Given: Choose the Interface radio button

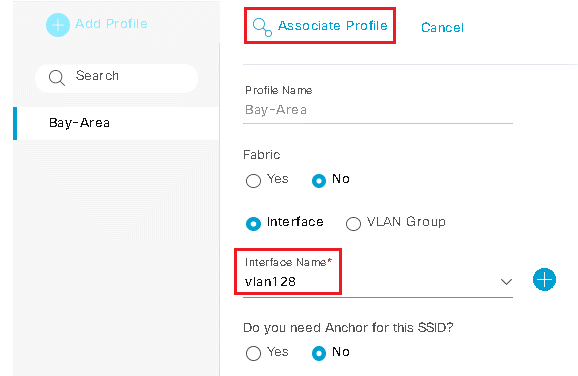Looking at the screenshot, I should click(x=253, y=223).
